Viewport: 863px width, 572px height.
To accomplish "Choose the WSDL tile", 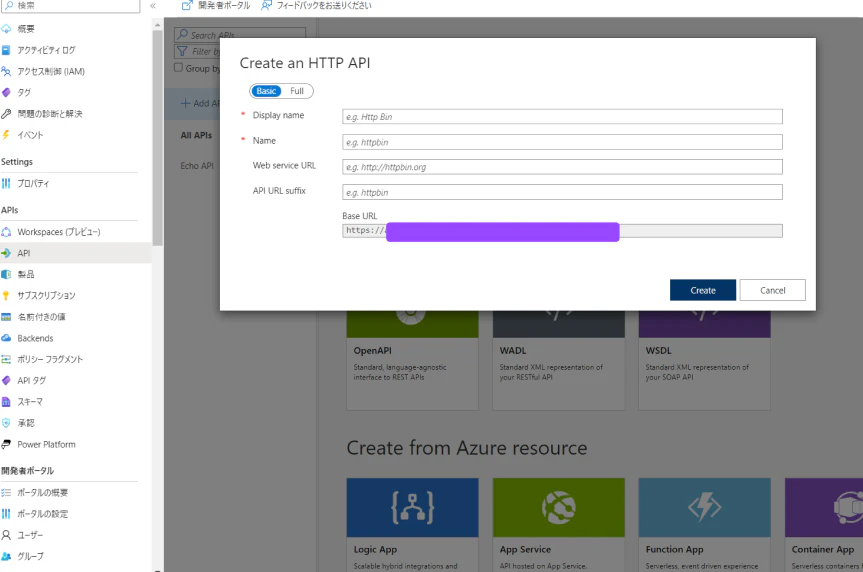I will point(704,360).
